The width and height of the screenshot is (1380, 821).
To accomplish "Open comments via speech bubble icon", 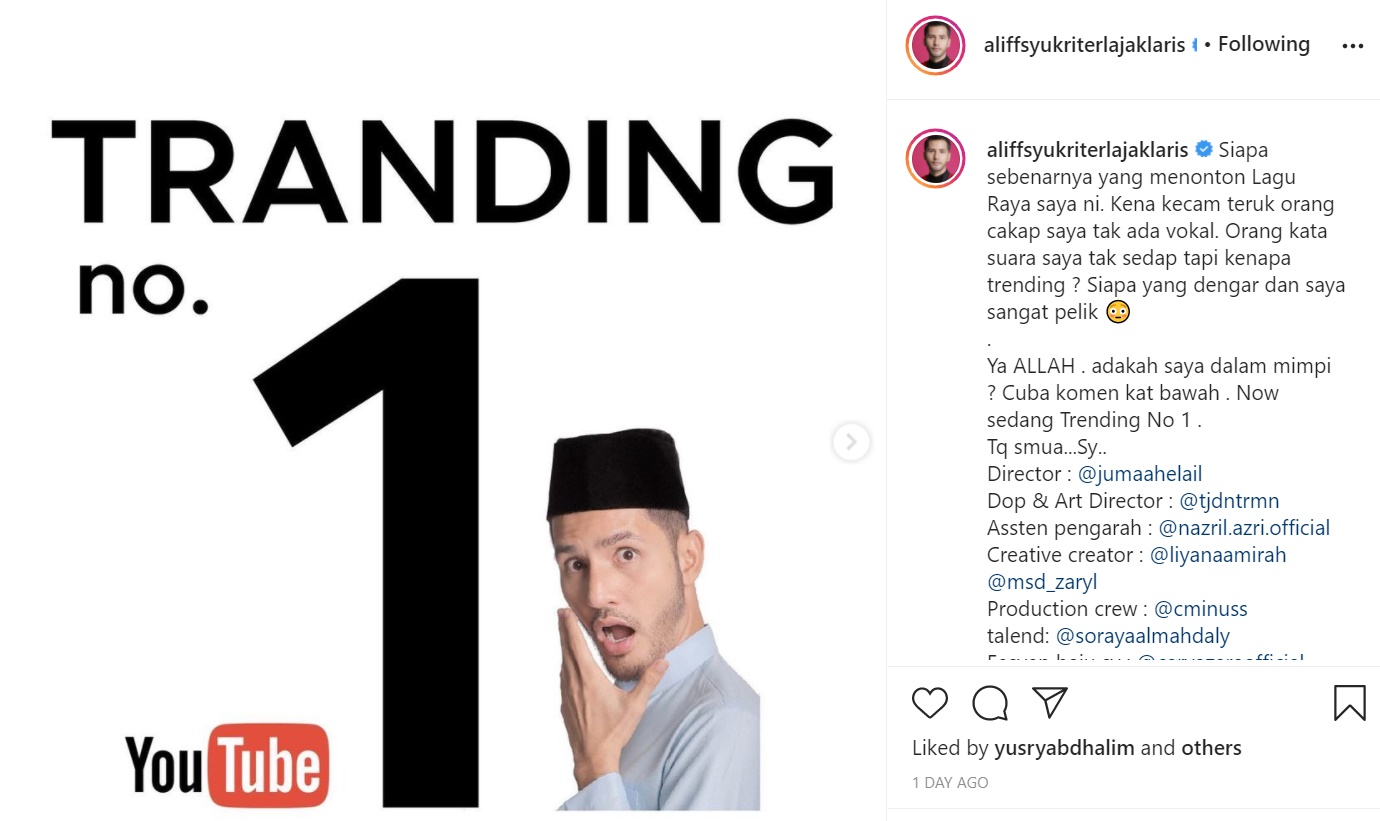I will tap(990, 703).
